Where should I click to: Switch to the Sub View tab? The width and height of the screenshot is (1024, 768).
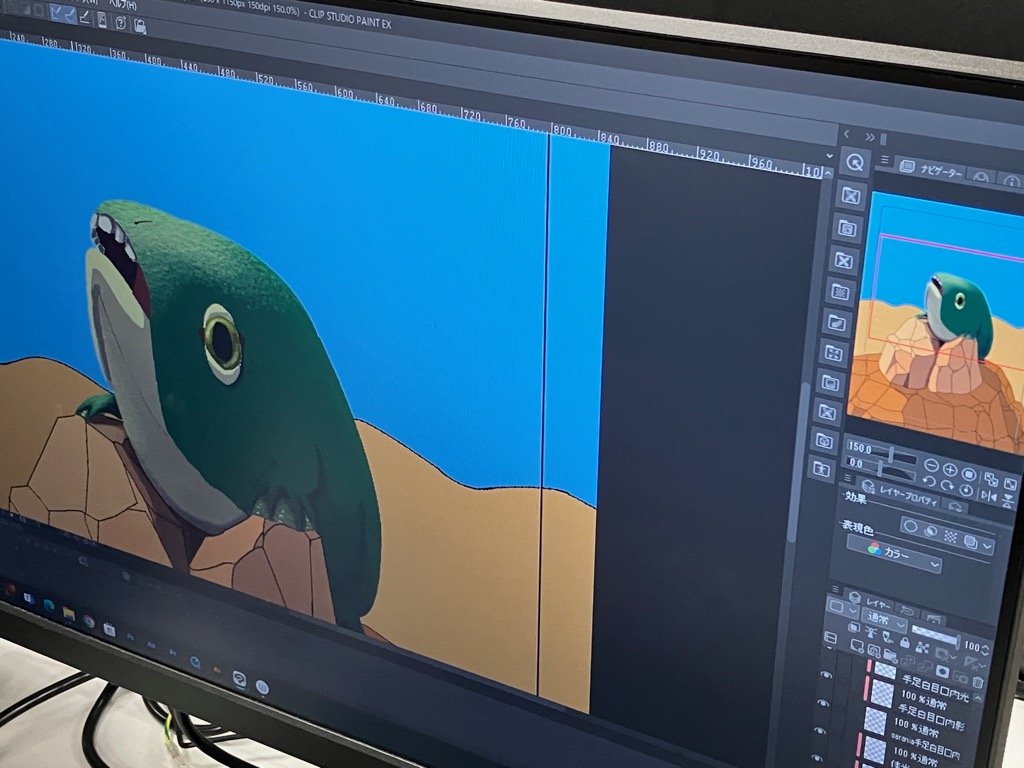point(980,177)
